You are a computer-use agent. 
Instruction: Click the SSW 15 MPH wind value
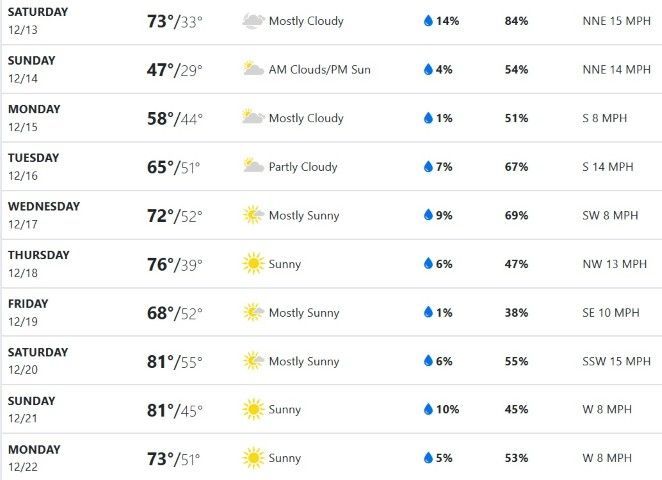coord(615,361)
